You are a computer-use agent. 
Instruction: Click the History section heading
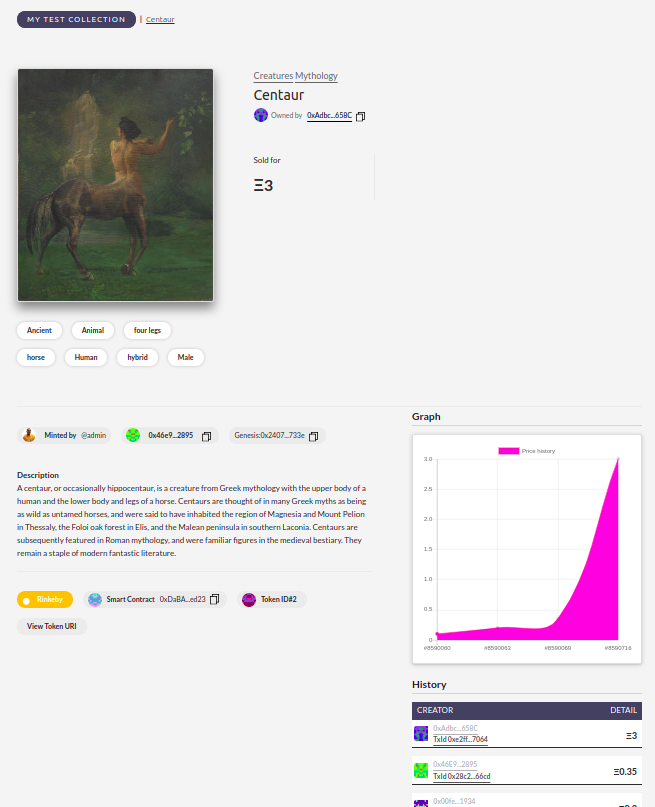[429, 685]
